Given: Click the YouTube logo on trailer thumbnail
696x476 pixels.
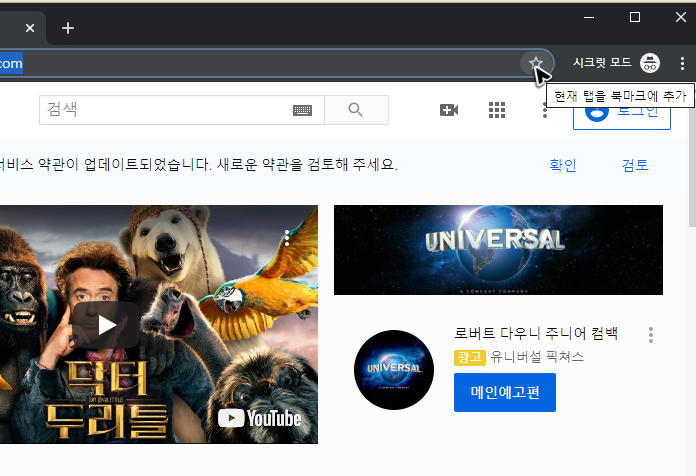Looking at the screenshot, I should click(260, 418).
